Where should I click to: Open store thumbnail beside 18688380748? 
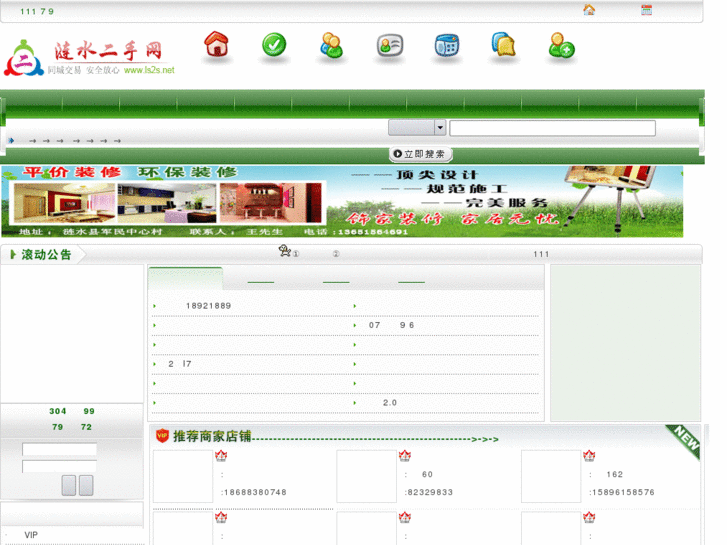(x=183, y=476)
